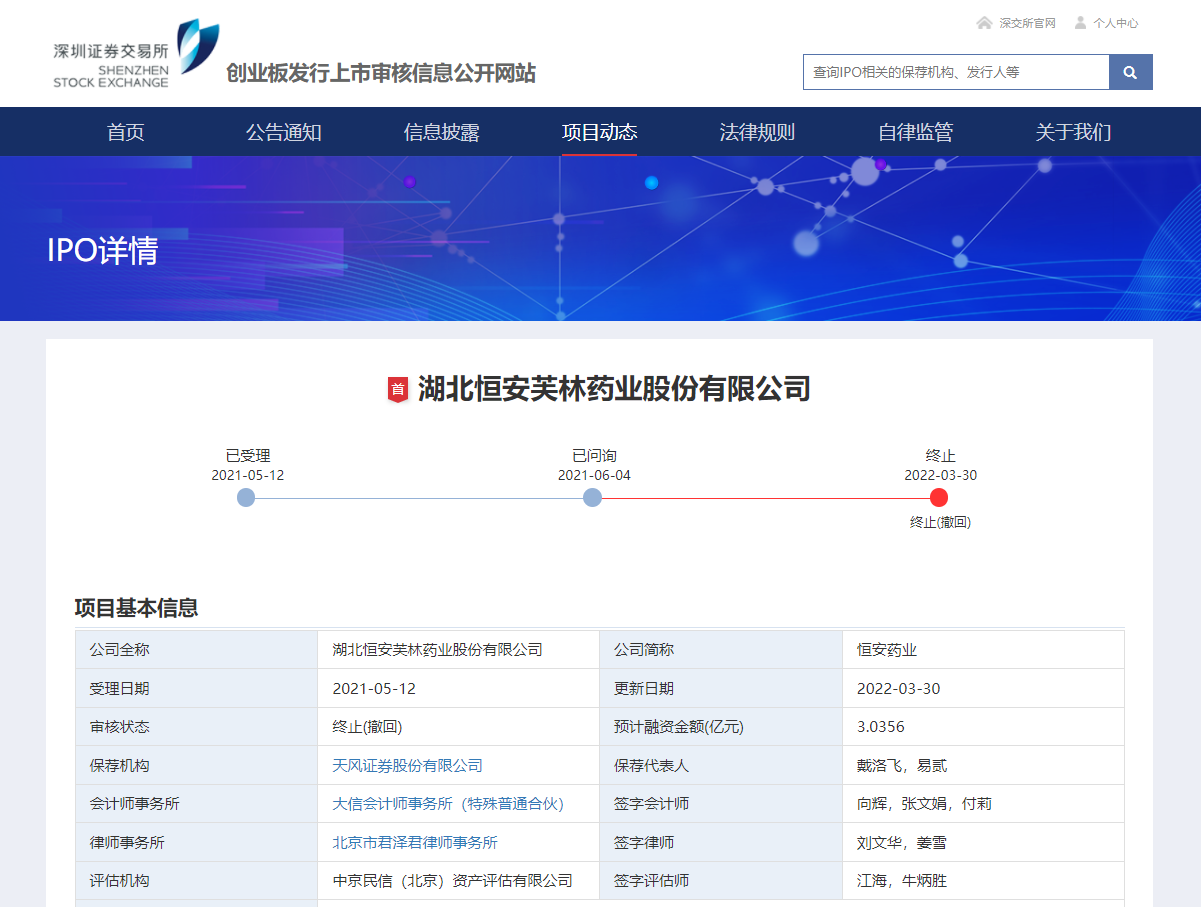Click the user icon beside 个人中心
The image size is (1201, 907).
pyautogui.click(x=1080, y=22)
